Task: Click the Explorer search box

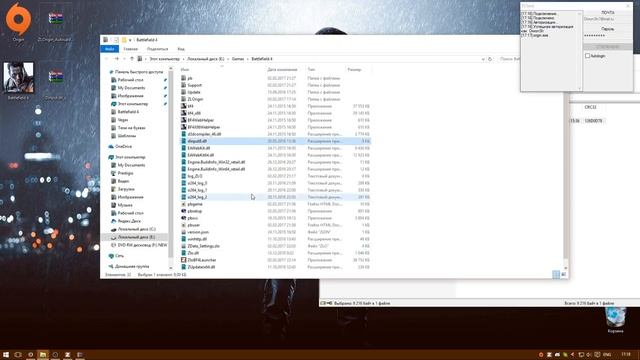Action: [x=509, y=59]
